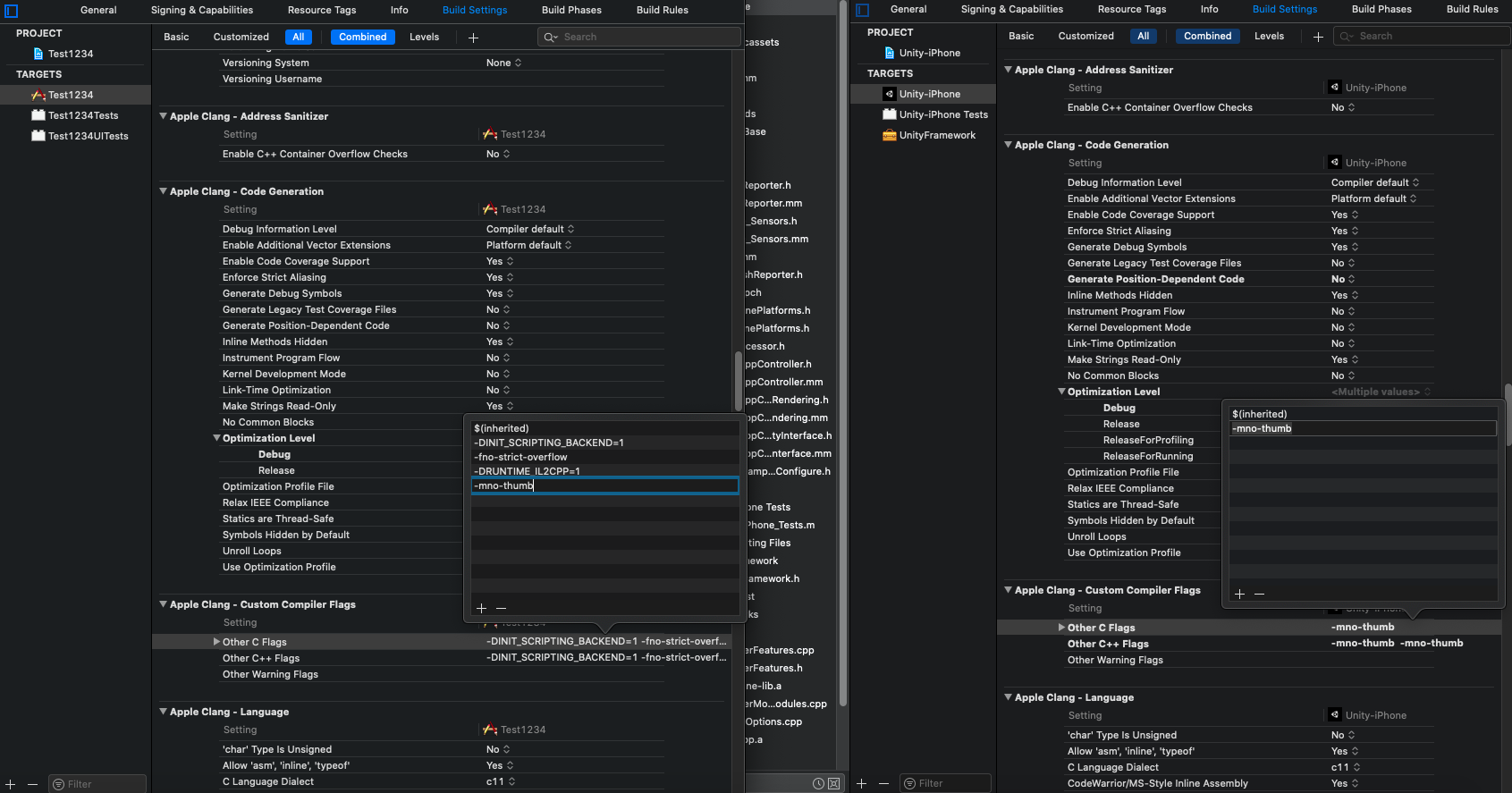
Task: Open Signing & Capabilities tab in left window
Action: click(x=202, y=10)
